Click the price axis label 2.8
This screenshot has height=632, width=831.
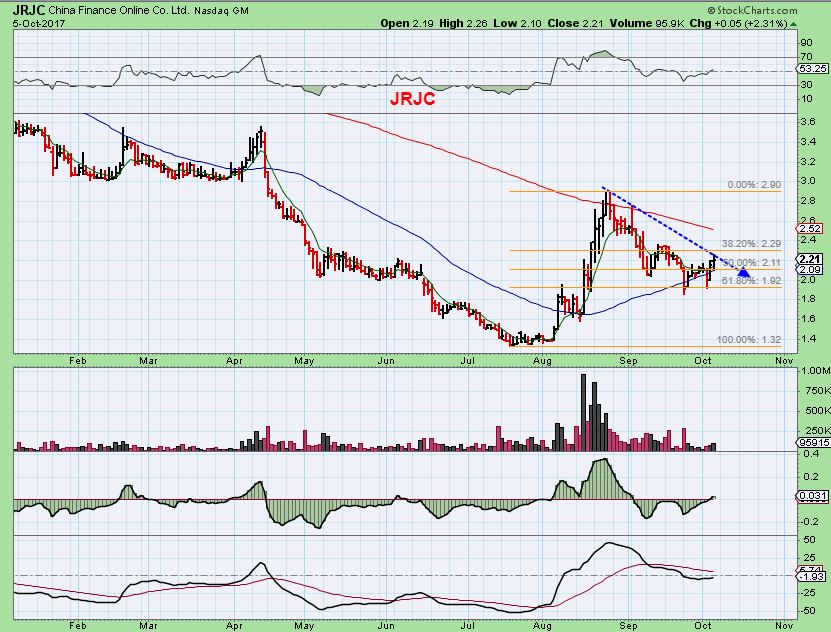pos(808,201)
